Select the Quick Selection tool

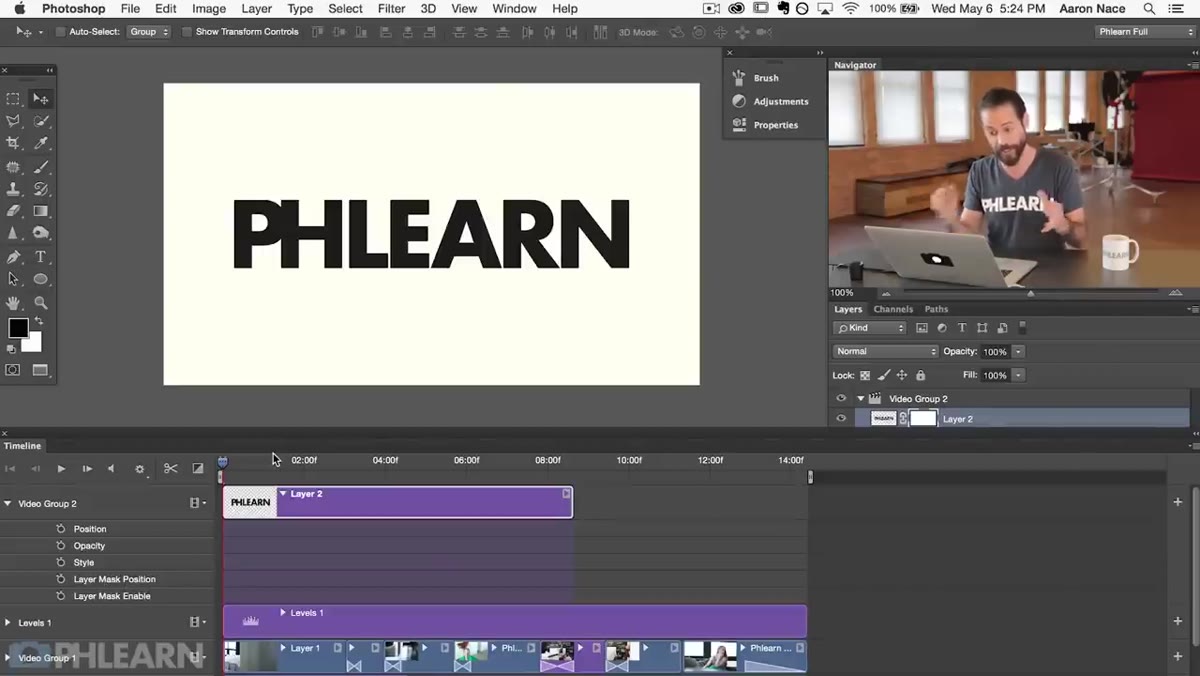41,121
